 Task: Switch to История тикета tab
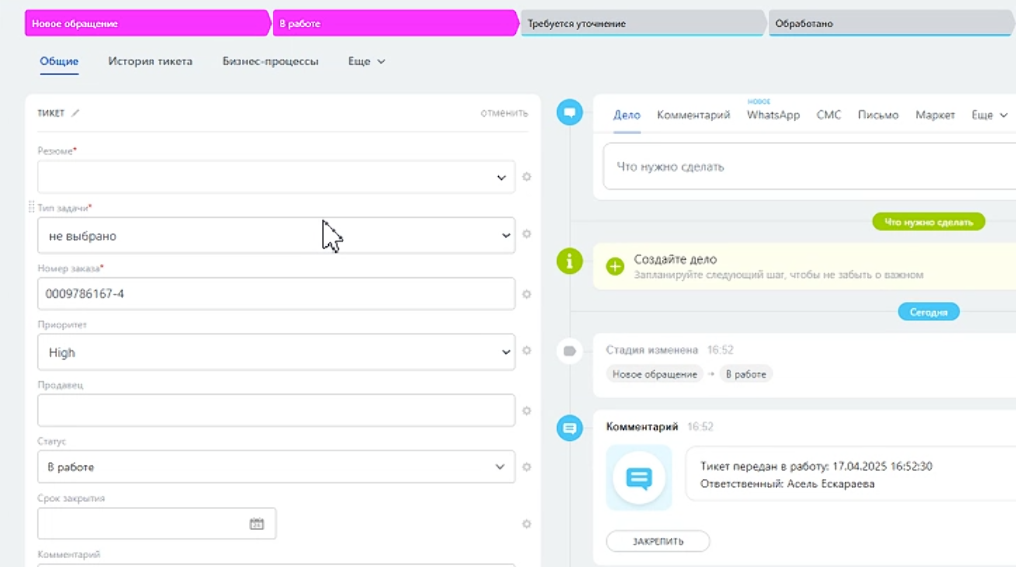click(x=150, y=61)
